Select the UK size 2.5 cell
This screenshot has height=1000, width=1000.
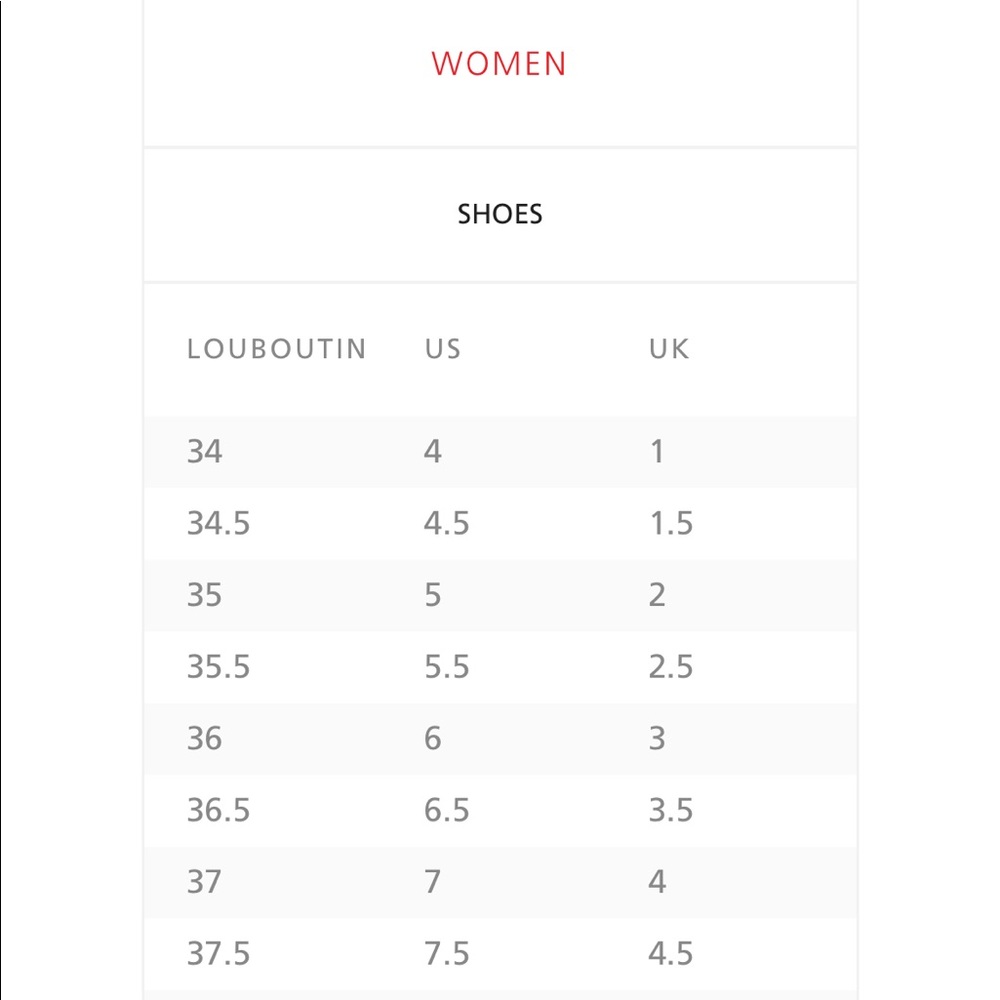pyautogui.click(x=671, y=667)
